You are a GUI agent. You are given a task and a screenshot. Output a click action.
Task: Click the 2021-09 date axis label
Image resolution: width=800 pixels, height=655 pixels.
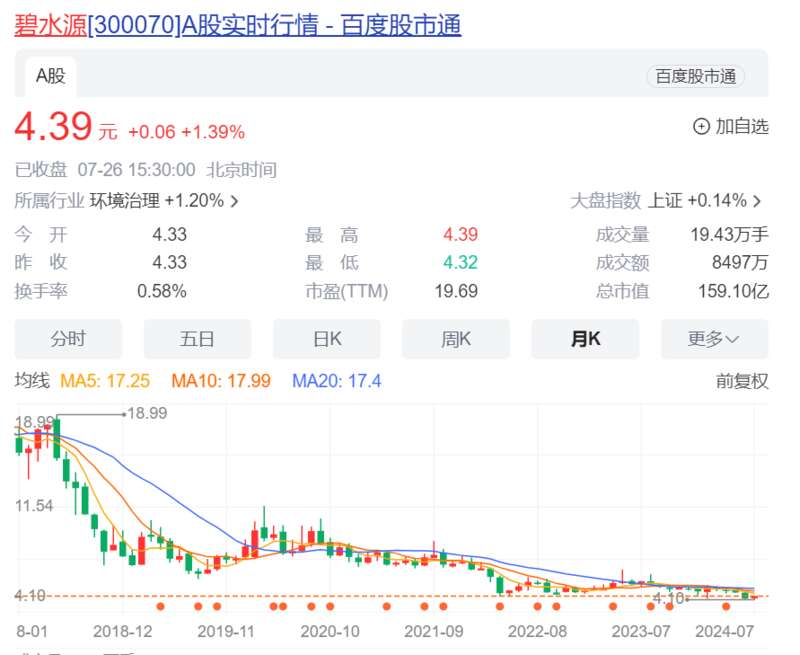click(434, 632)
